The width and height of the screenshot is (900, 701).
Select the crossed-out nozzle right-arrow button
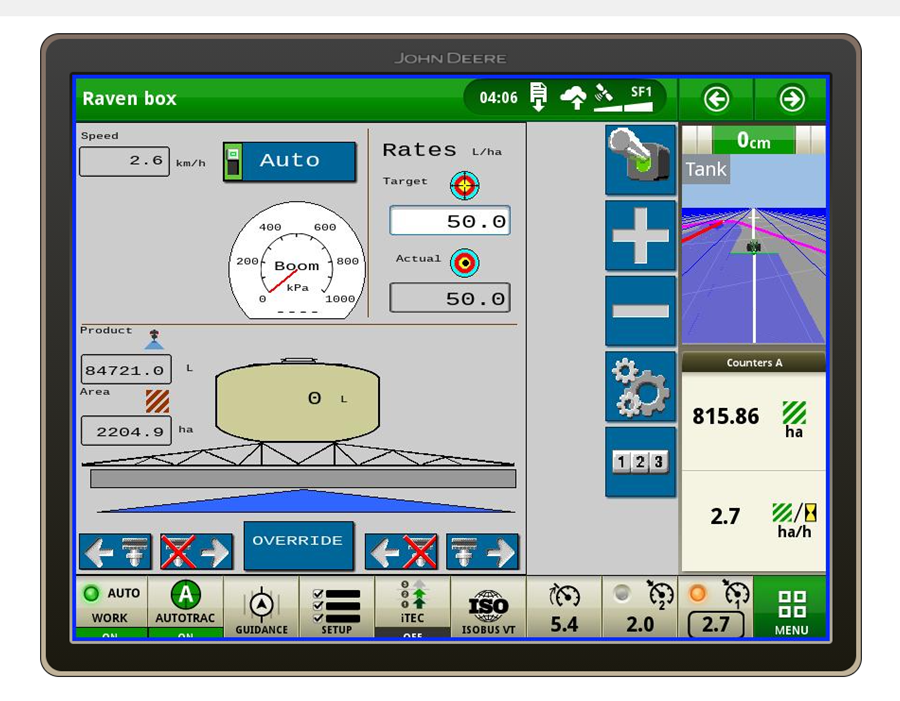coord(196,552)
